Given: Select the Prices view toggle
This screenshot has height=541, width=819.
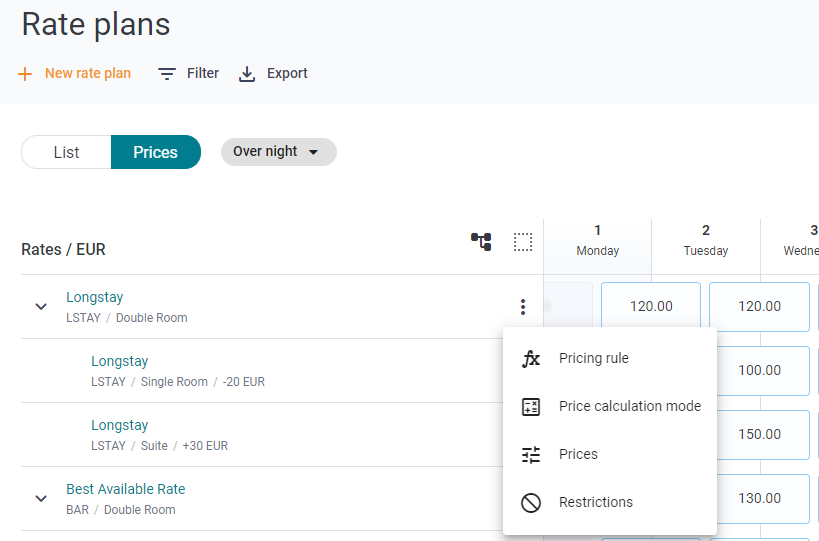Looking at the screenshot, I should [156, 152].
